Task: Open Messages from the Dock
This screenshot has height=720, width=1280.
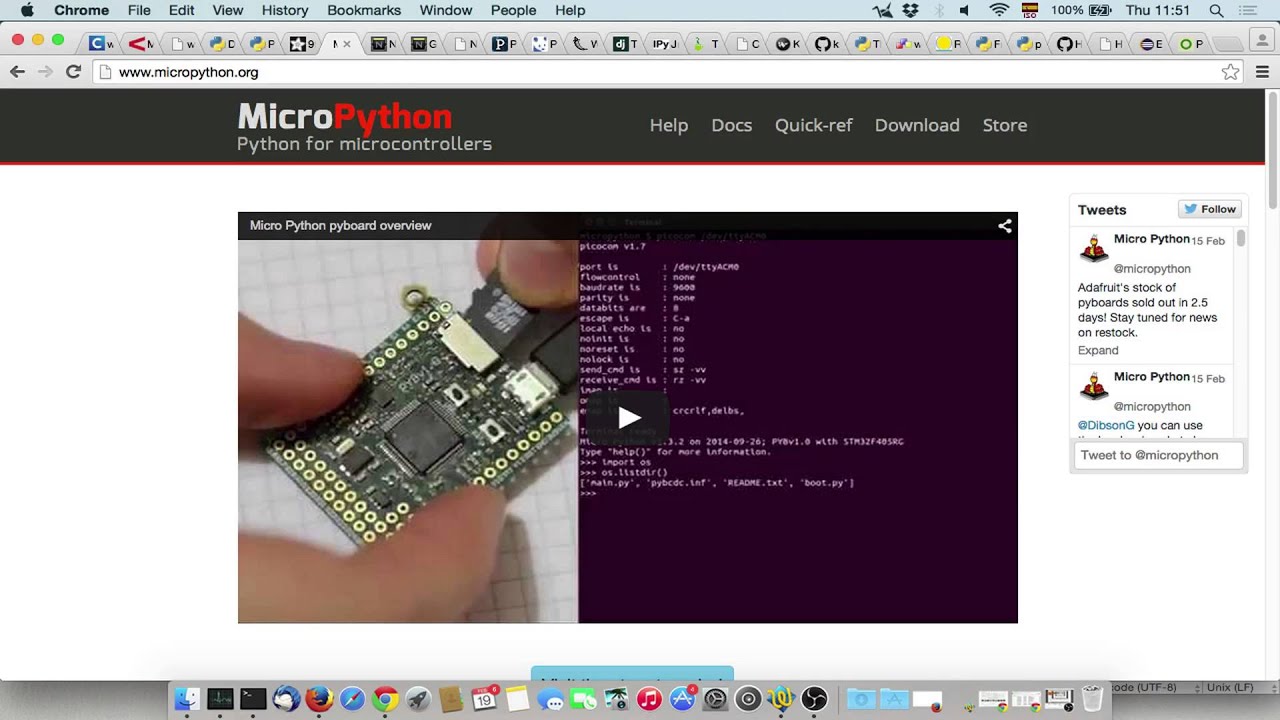Action: pyautogui.click(x=550, y=699)
